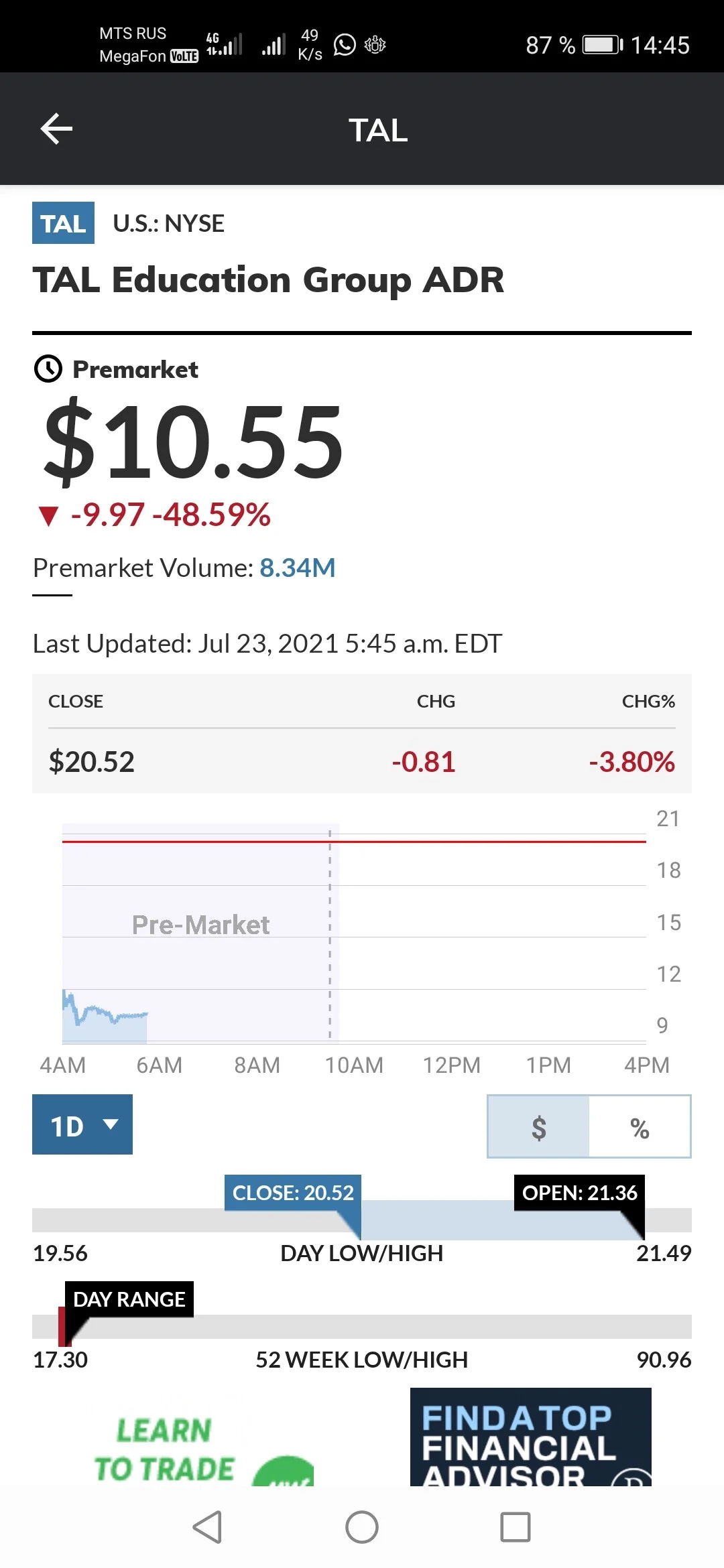Image resolution: width=724 pixels, height=1568 pixels.
Task: Tap DAY RANGE marker on 52-week bar
Action: click(x=129, y=1299)
